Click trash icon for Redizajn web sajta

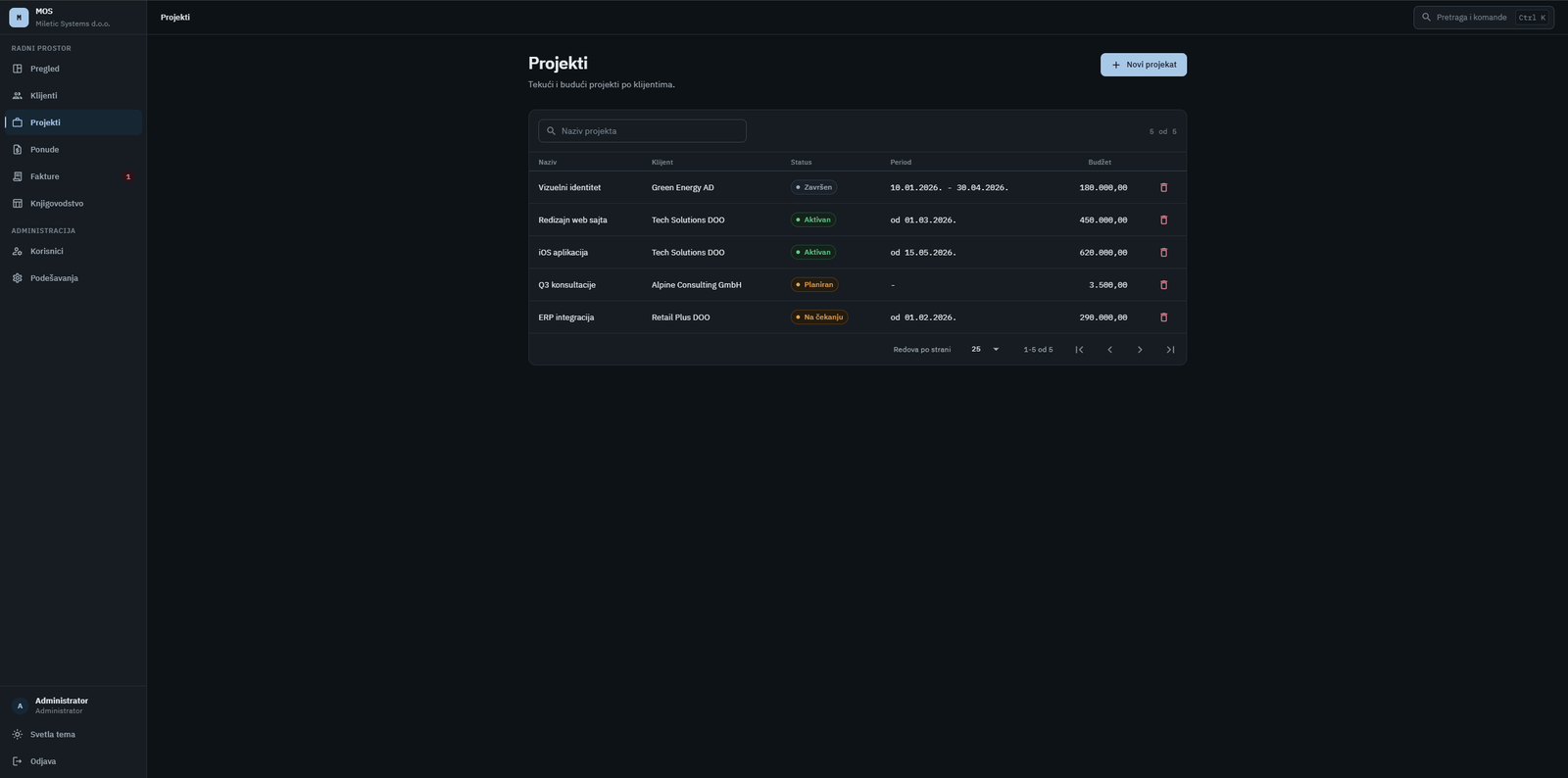[1163, 219]
